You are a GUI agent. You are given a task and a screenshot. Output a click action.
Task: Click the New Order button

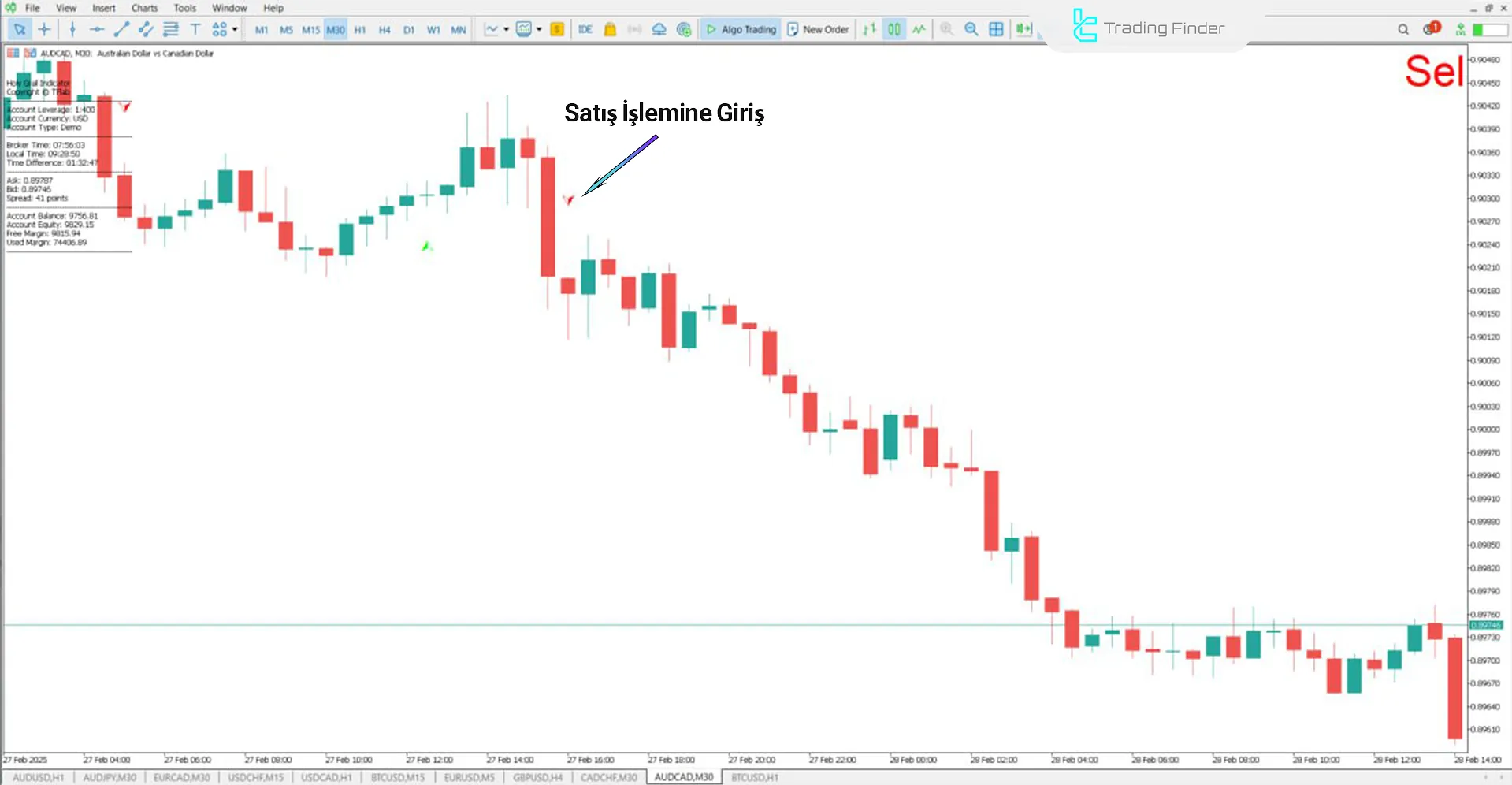point(818,29)
